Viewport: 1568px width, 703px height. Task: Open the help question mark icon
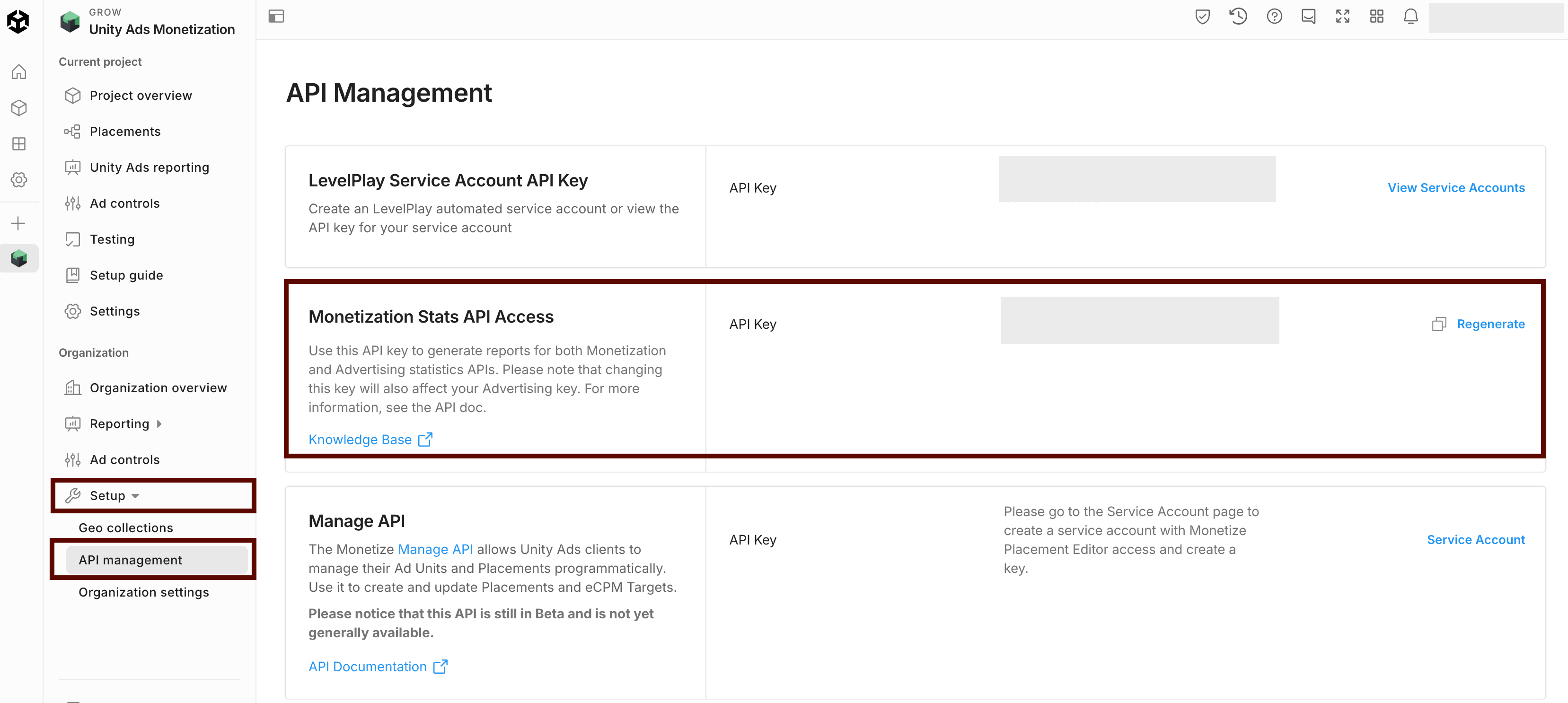pyautogui.click(x=1275, y=17)
